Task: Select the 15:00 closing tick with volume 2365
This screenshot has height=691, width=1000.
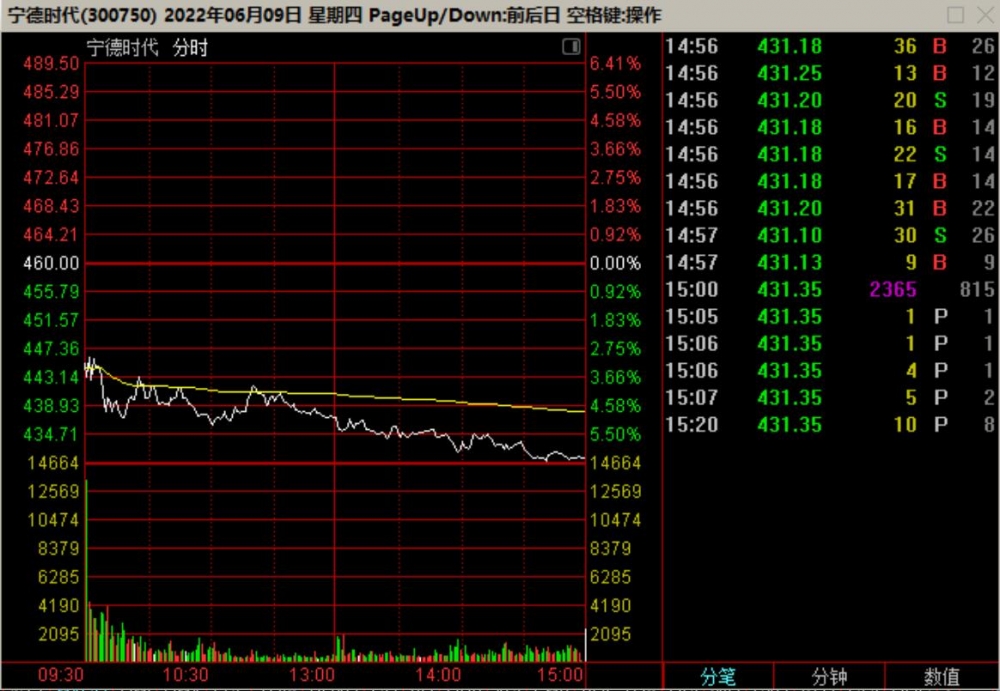Action: [830, 290]
